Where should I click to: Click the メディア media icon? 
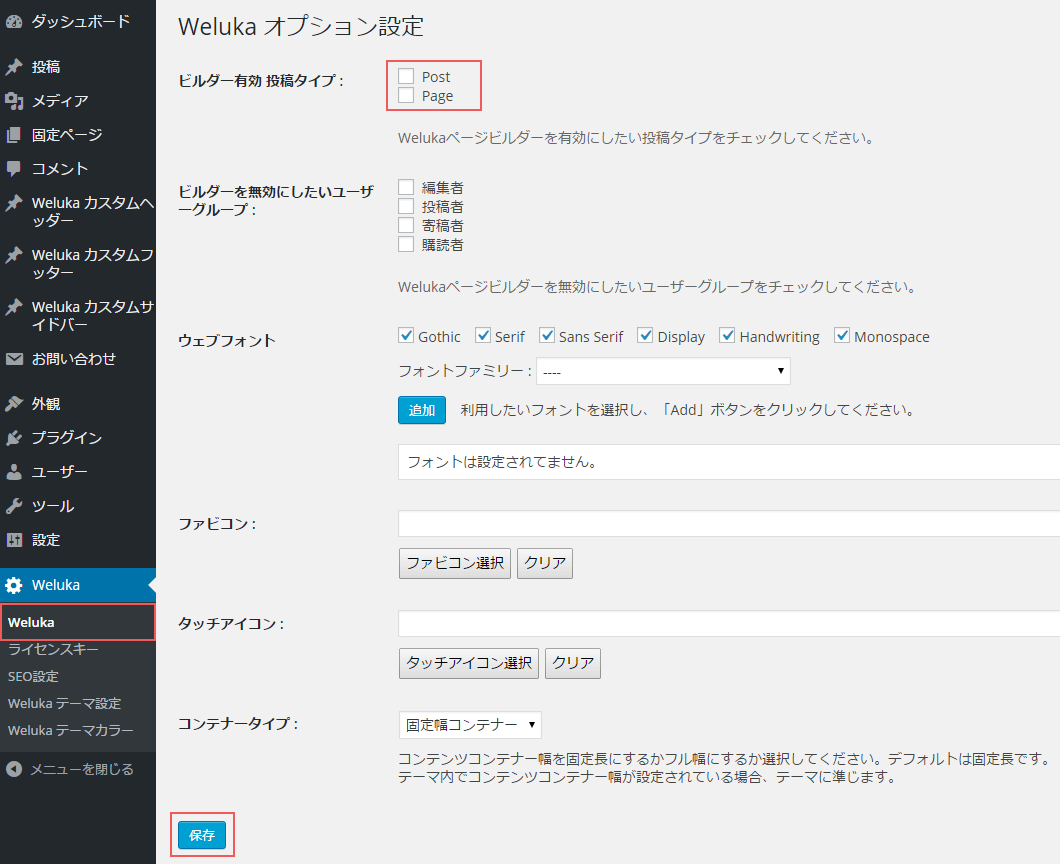(14, 101)
